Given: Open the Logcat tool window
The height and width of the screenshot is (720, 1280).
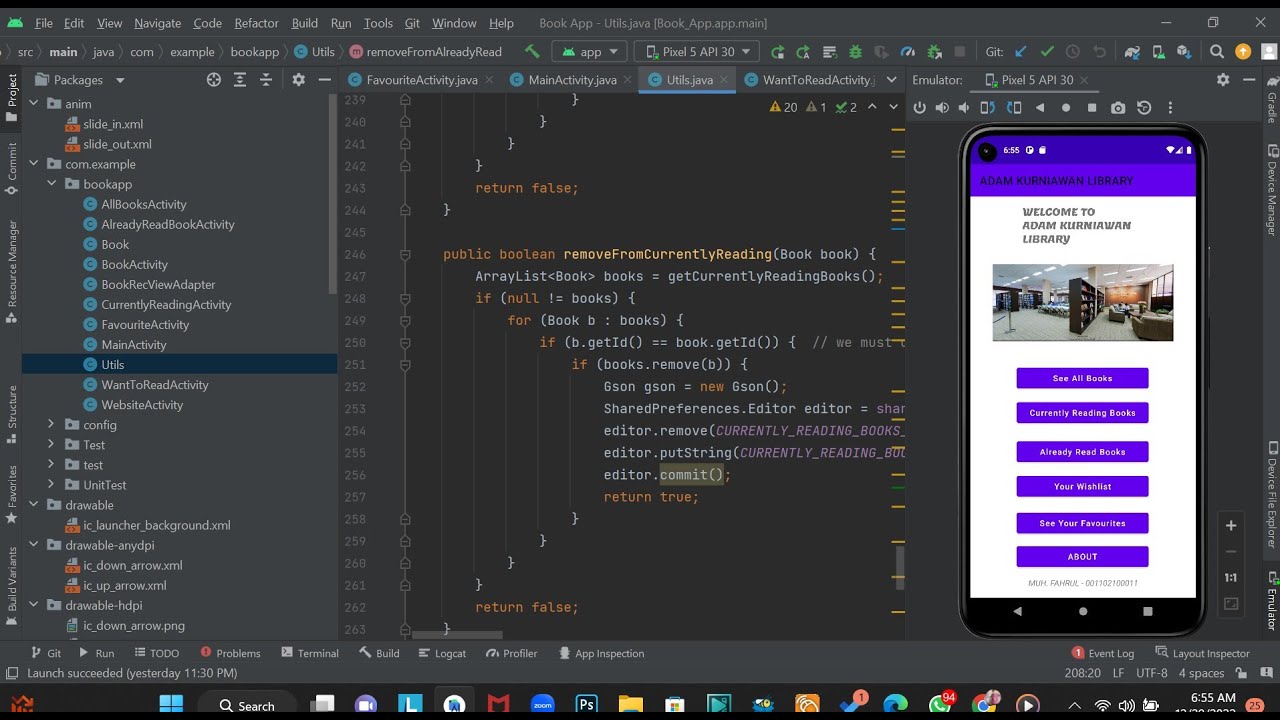Looking at the screenshot, I should click(x=442, y=653).
